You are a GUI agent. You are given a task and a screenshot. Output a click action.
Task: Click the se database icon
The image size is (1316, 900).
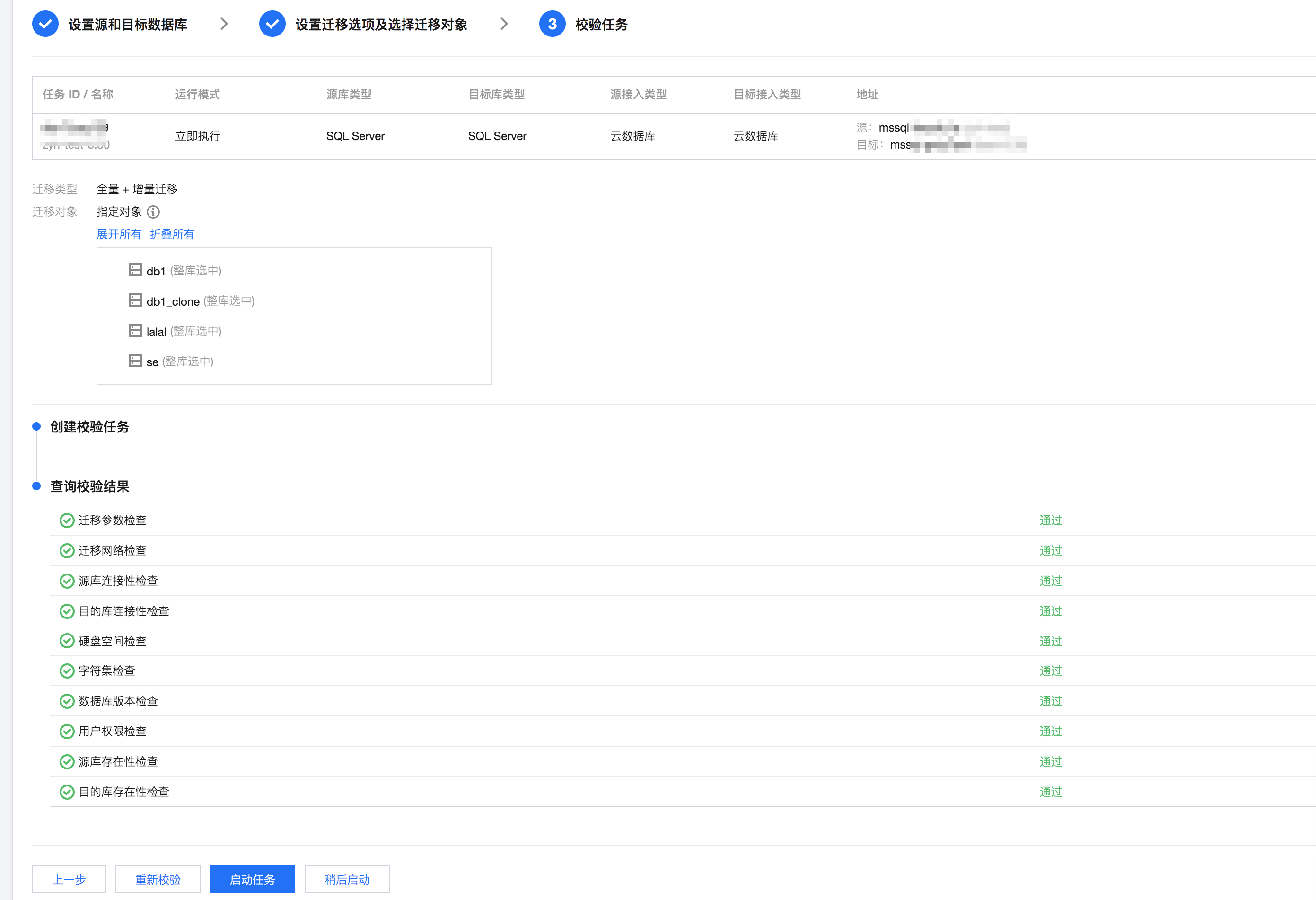click(135, 362)
